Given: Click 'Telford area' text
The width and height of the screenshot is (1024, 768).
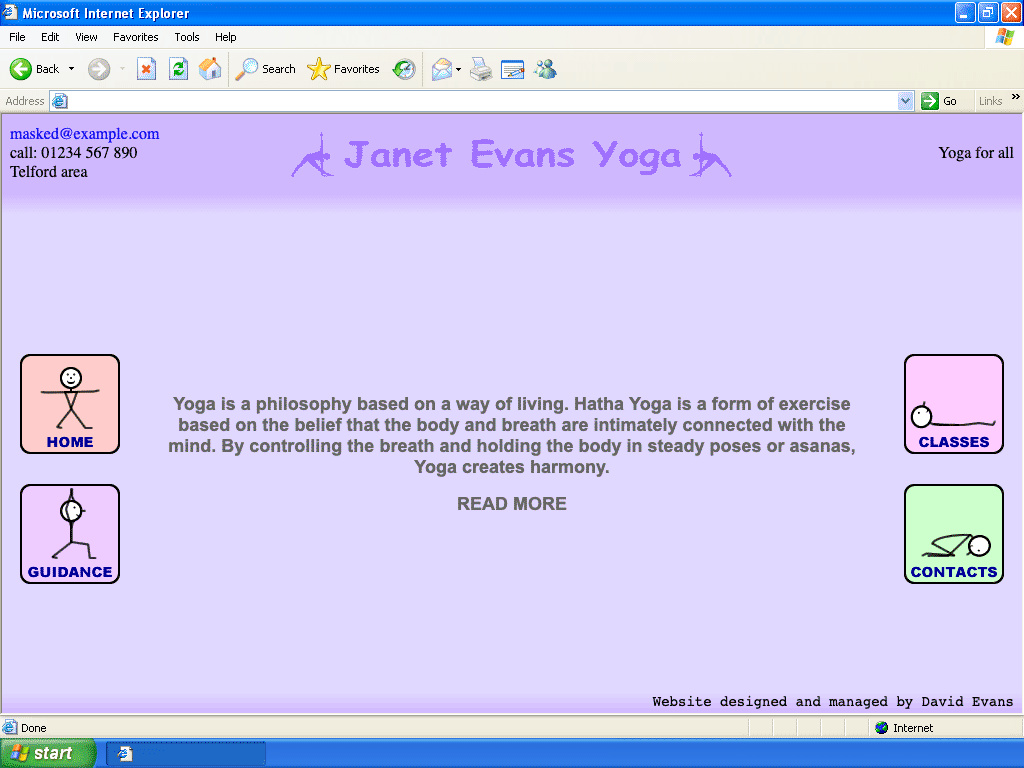Looking at the screenshot, I should coord(48,172).
